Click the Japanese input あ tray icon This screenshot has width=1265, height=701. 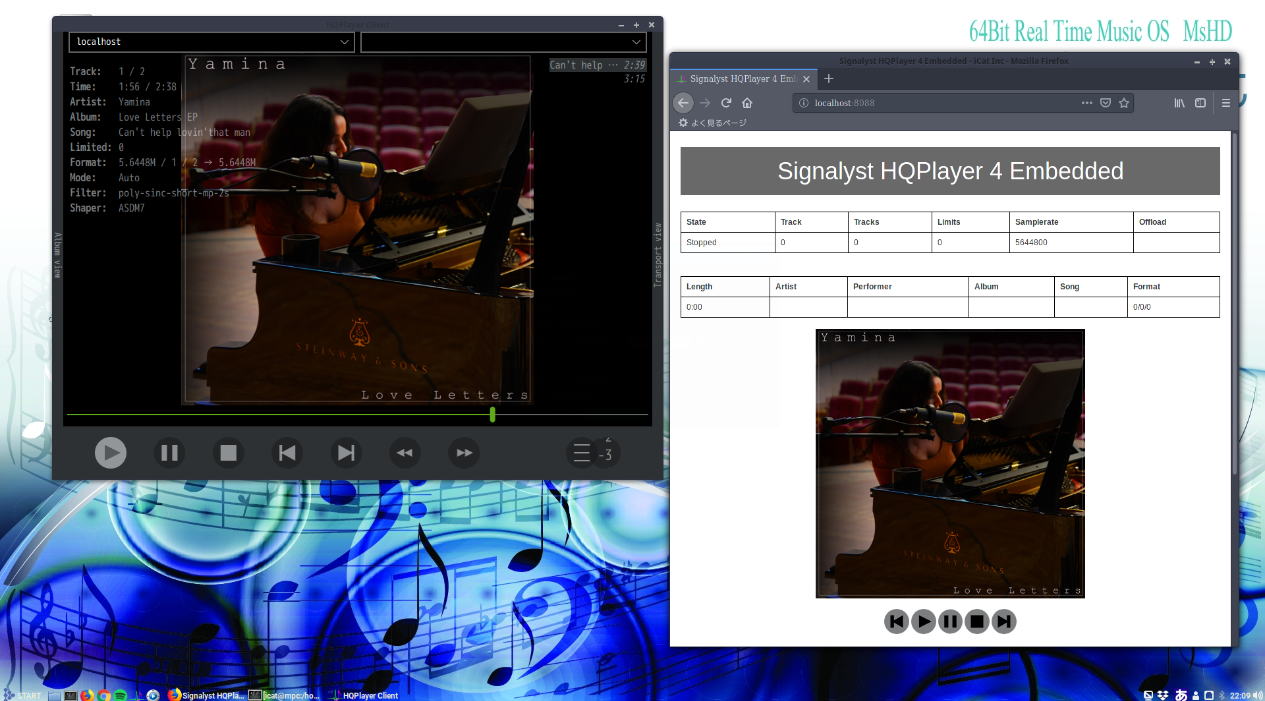[x=1180, y=695]
